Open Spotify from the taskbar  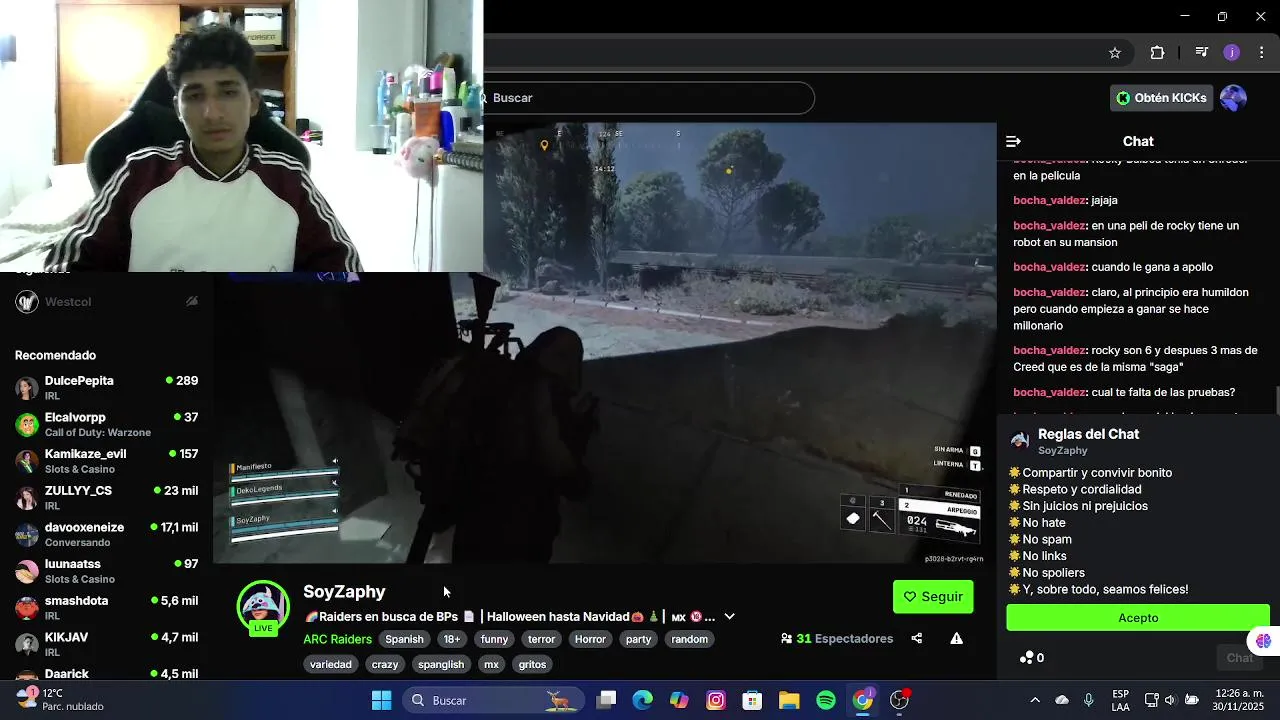pos(826,700)
